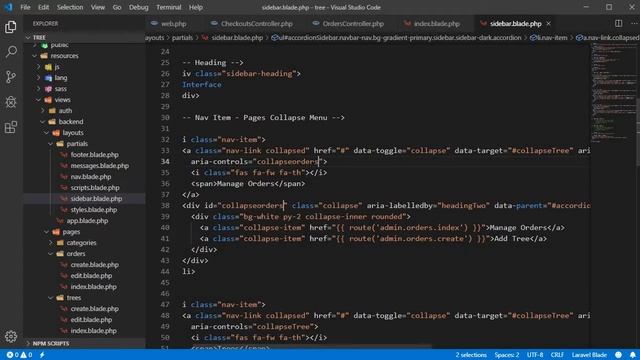Click the 2 selections status item
The height and width of the screenshot is (360, 640).
(471, 355)
